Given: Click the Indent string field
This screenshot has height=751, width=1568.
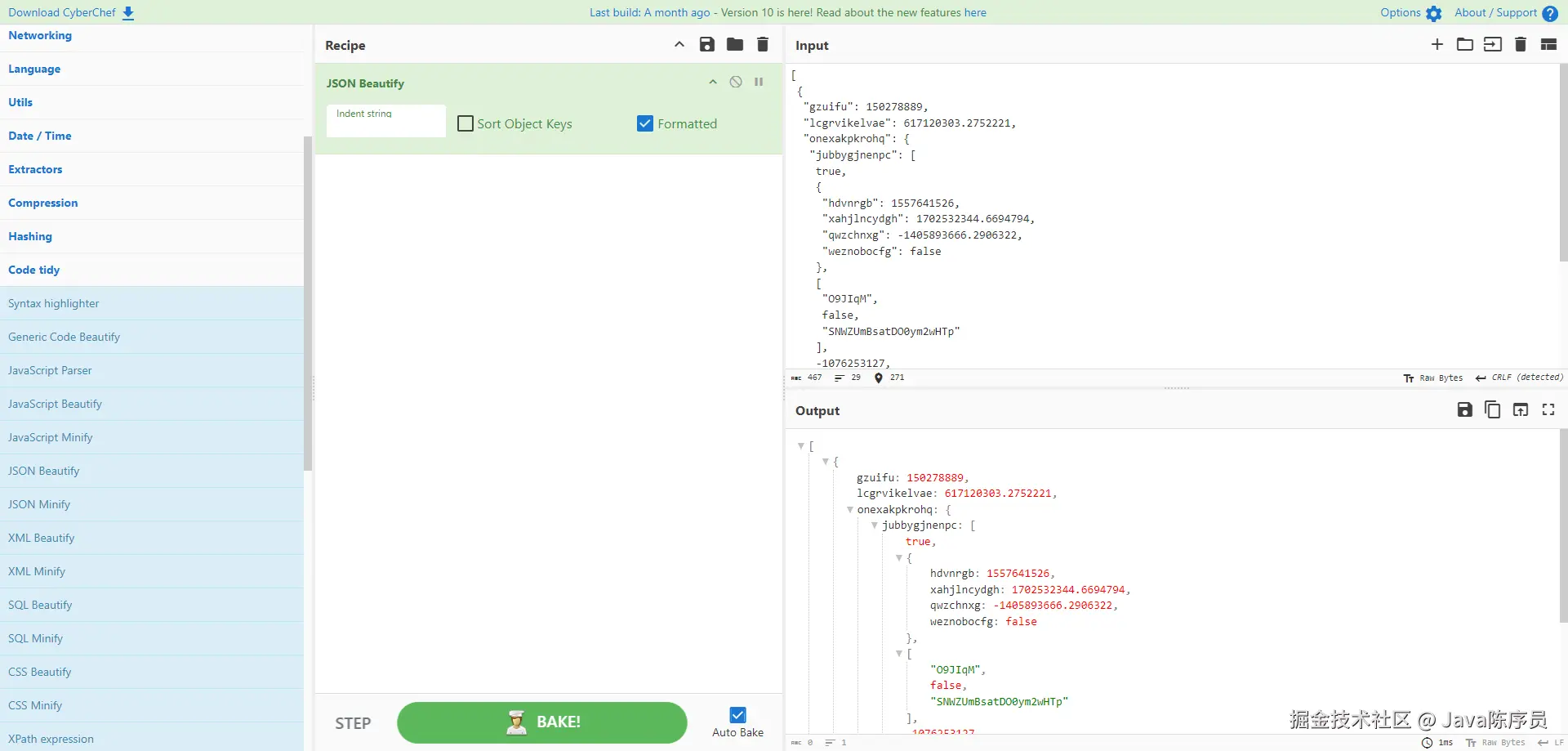Looking at the screenshot, I should [x=385, y=121].
